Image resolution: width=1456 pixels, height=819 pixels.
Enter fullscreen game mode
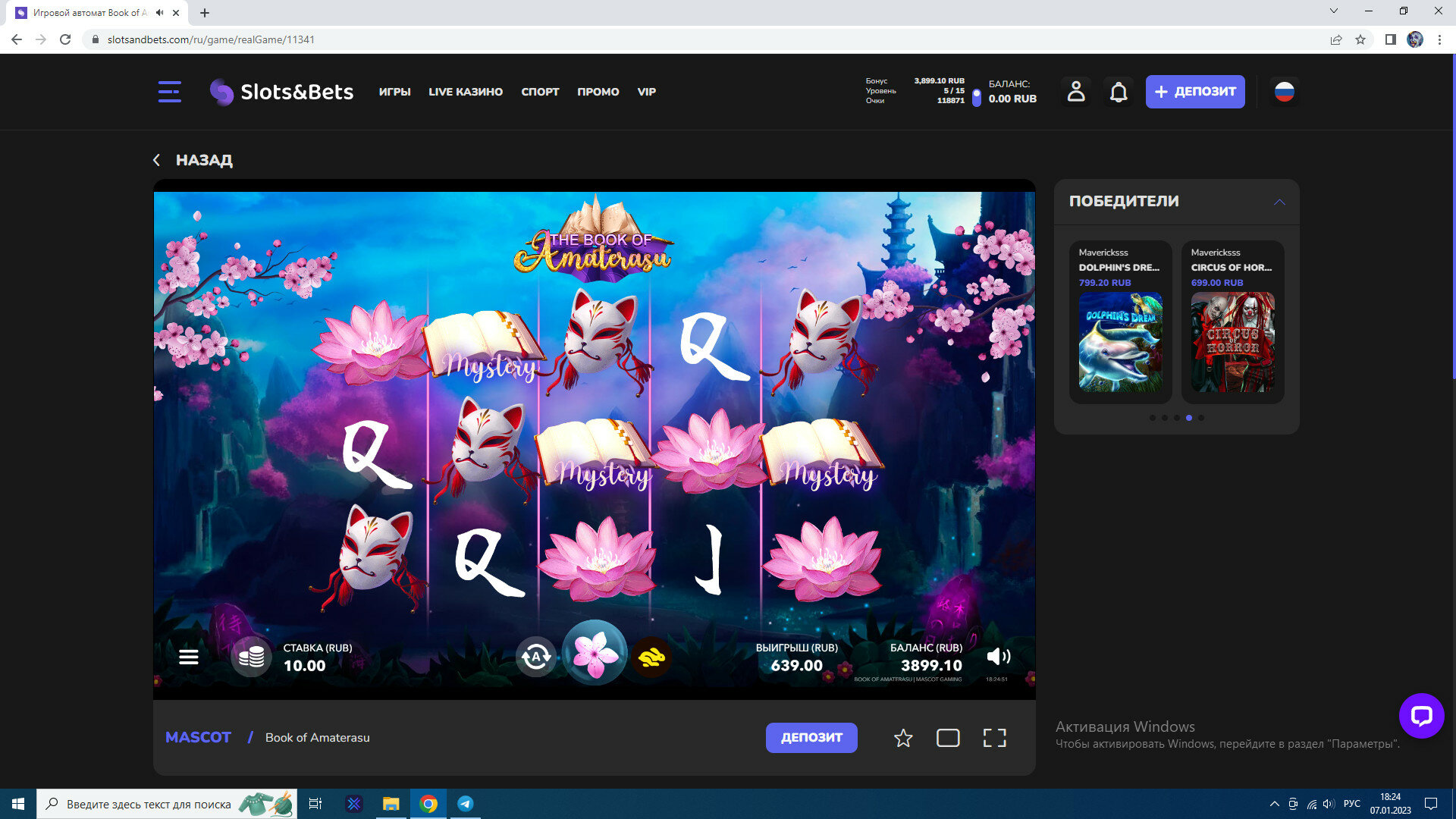(x=994, y=738)
